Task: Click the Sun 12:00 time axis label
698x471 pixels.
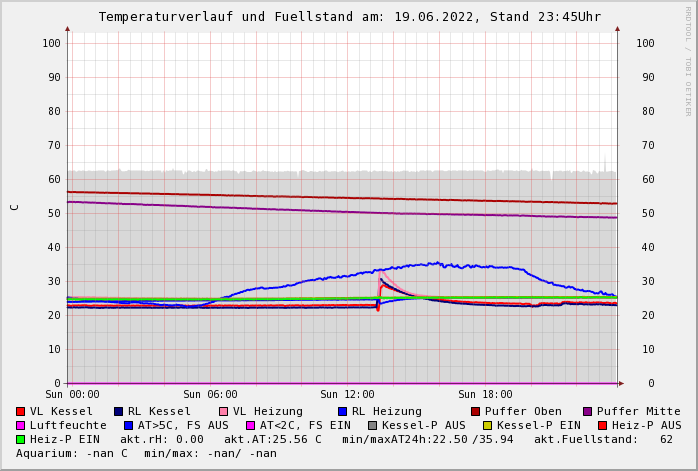Action: [x=347, y=394]
